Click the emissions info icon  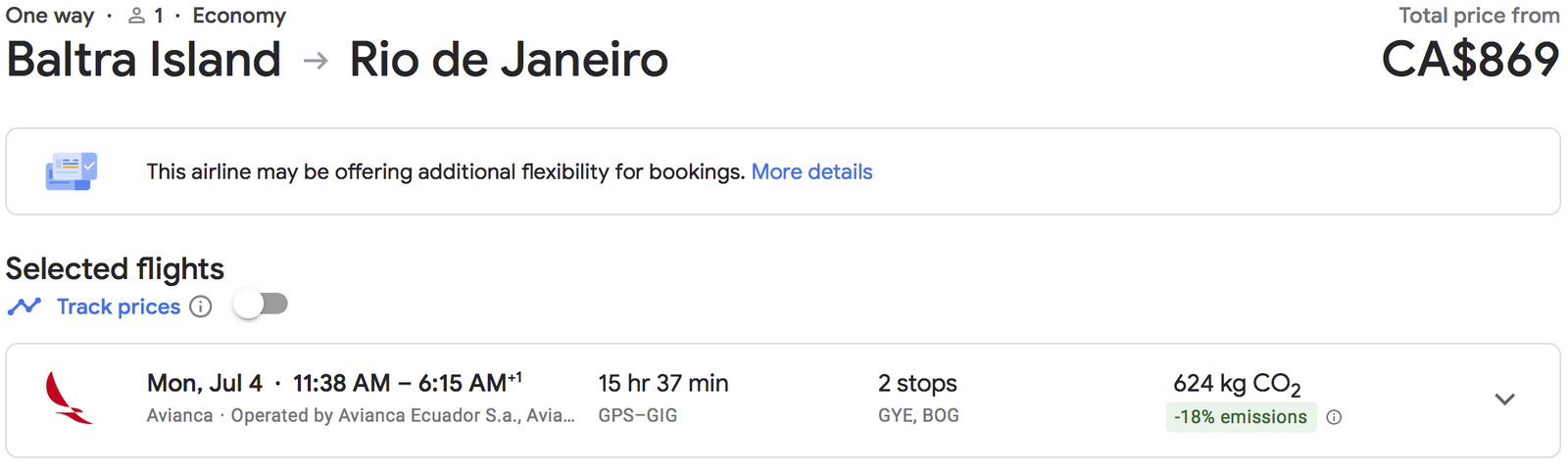(x=1334, y=417)
